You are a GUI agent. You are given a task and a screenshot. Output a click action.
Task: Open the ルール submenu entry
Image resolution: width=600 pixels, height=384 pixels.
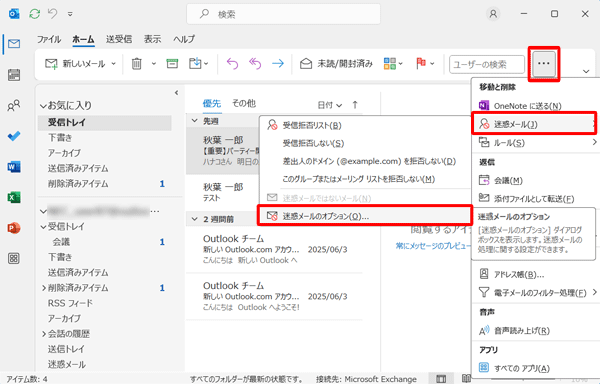coord(536,143)
